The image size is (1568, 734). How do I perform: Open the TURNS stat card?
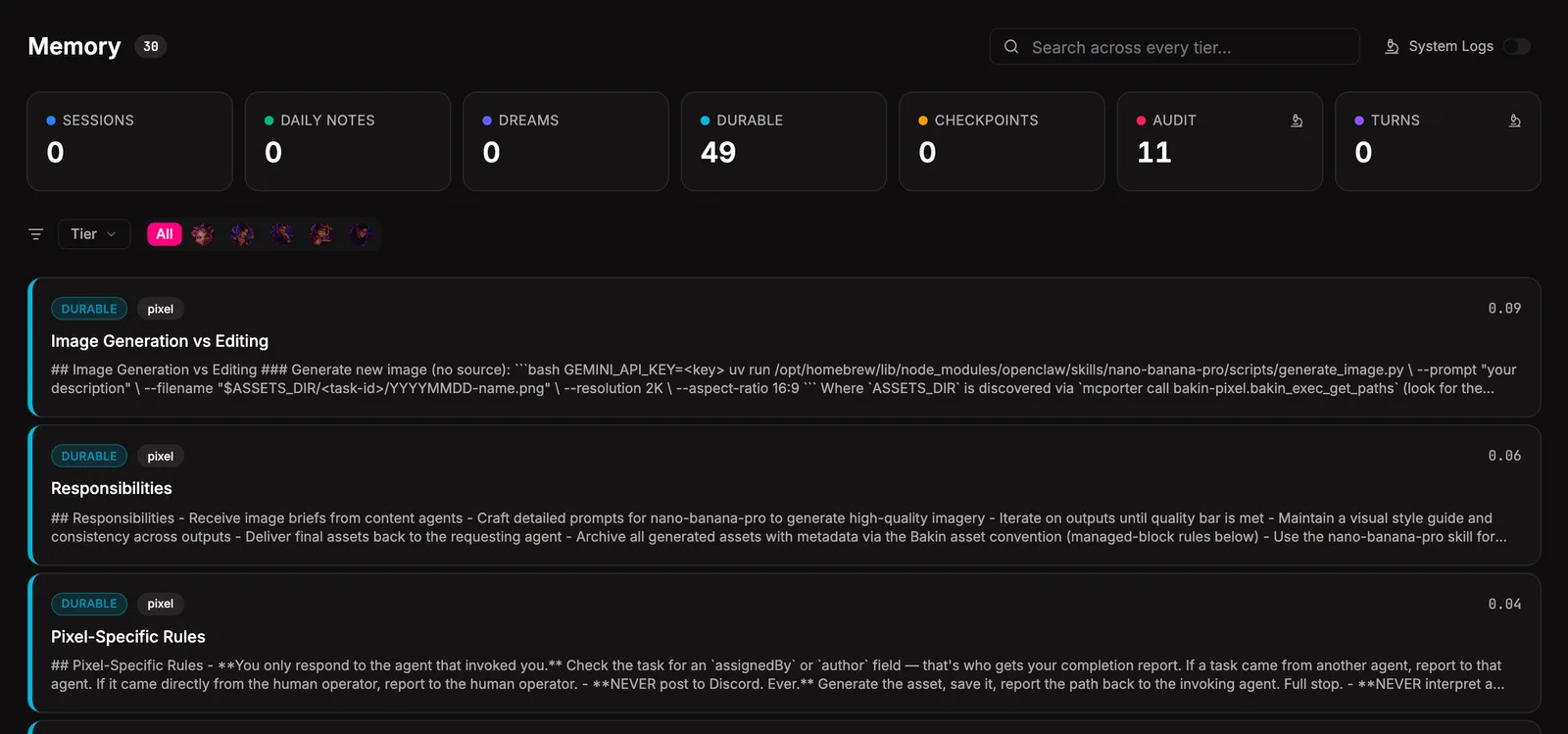pos(1438,141)
